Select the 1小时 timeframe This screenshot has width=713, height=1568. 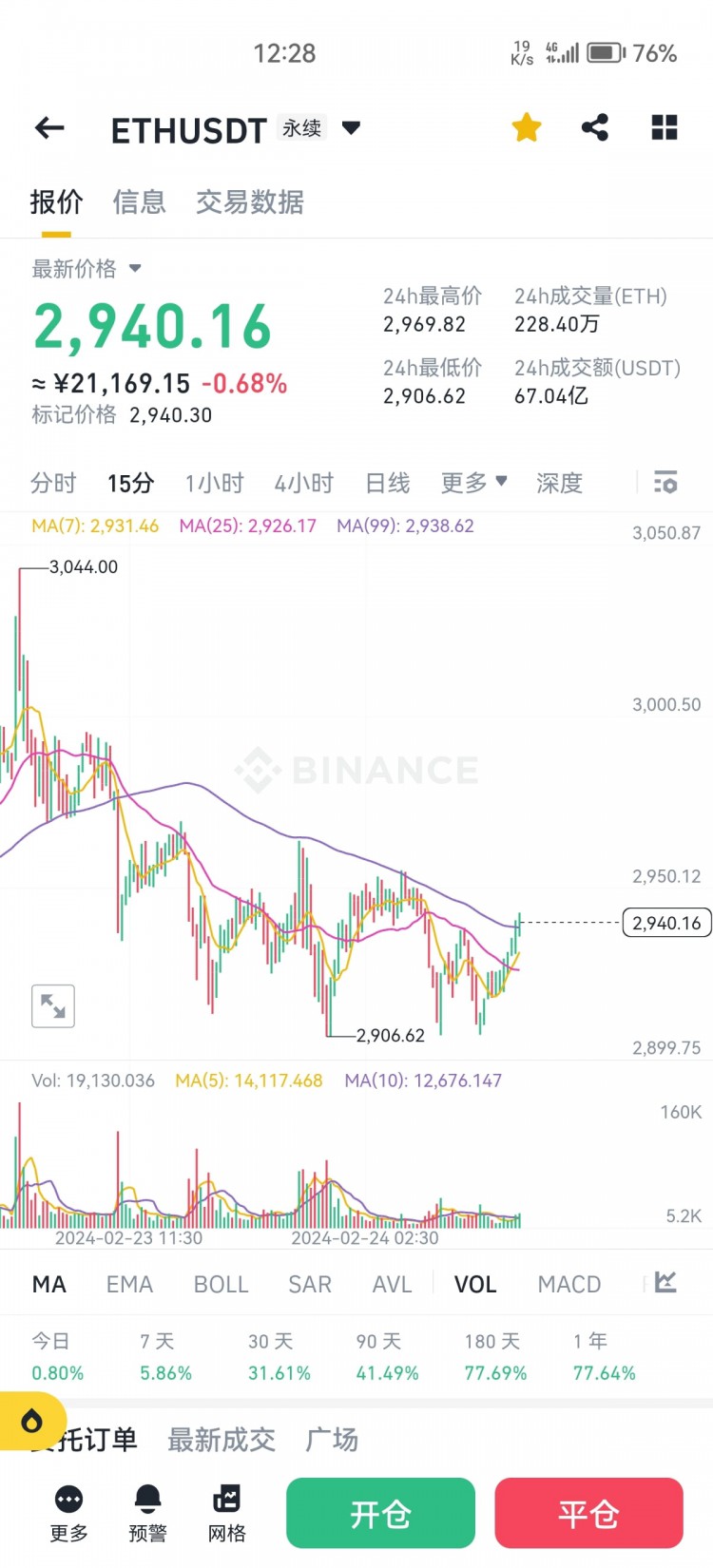(x=215, y=483)
